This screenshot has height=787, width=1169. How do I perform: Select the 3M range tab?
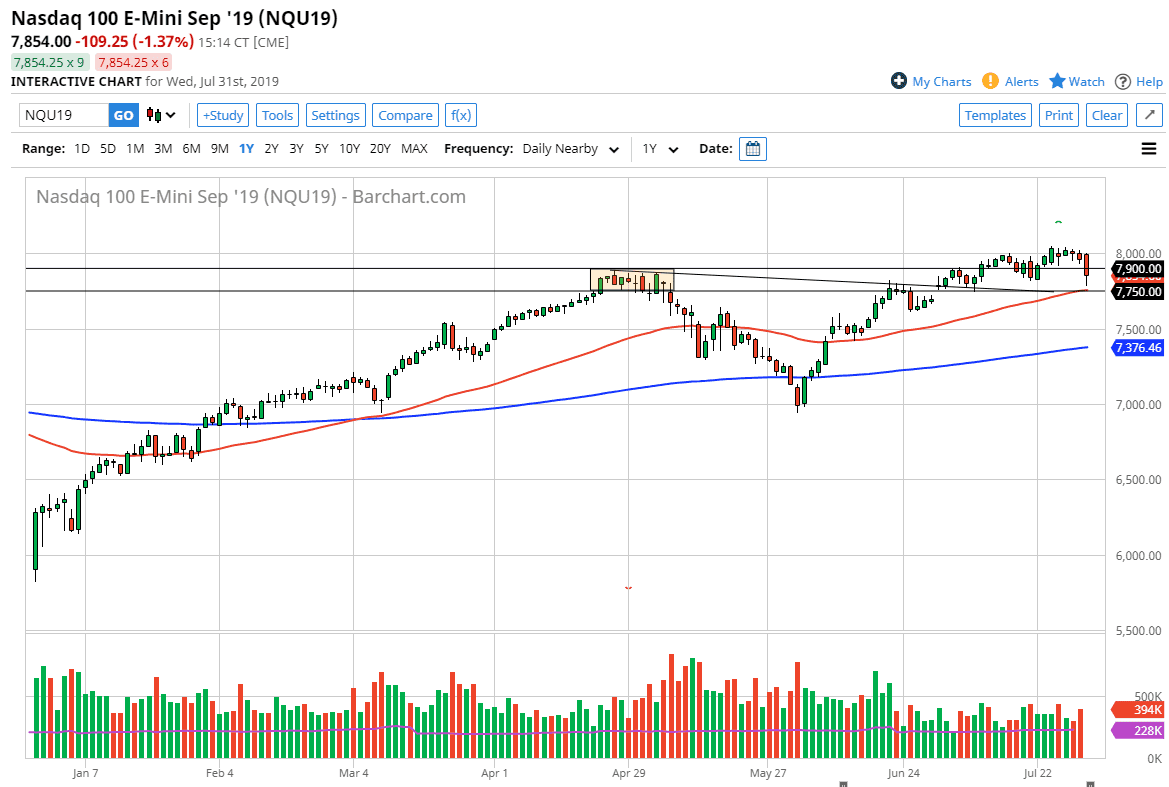tap(163, 148)
